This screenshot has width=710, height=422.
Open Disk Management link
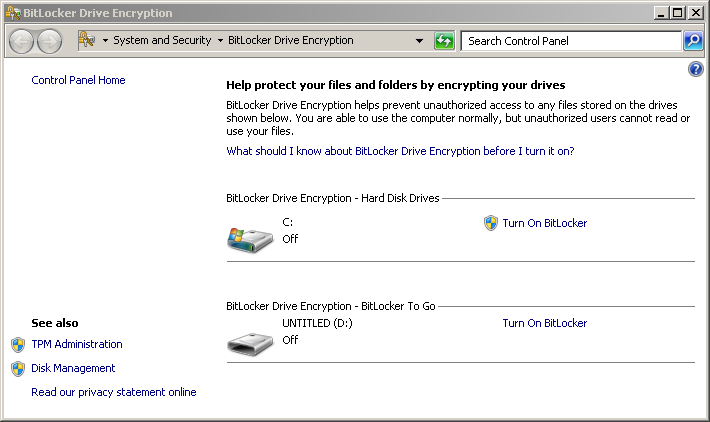[73, 368]
